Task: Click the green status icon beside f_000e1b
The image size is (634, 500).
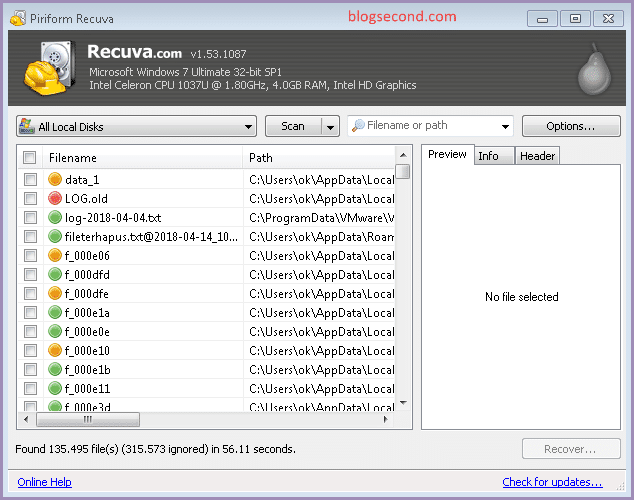Action: [55, 369]
